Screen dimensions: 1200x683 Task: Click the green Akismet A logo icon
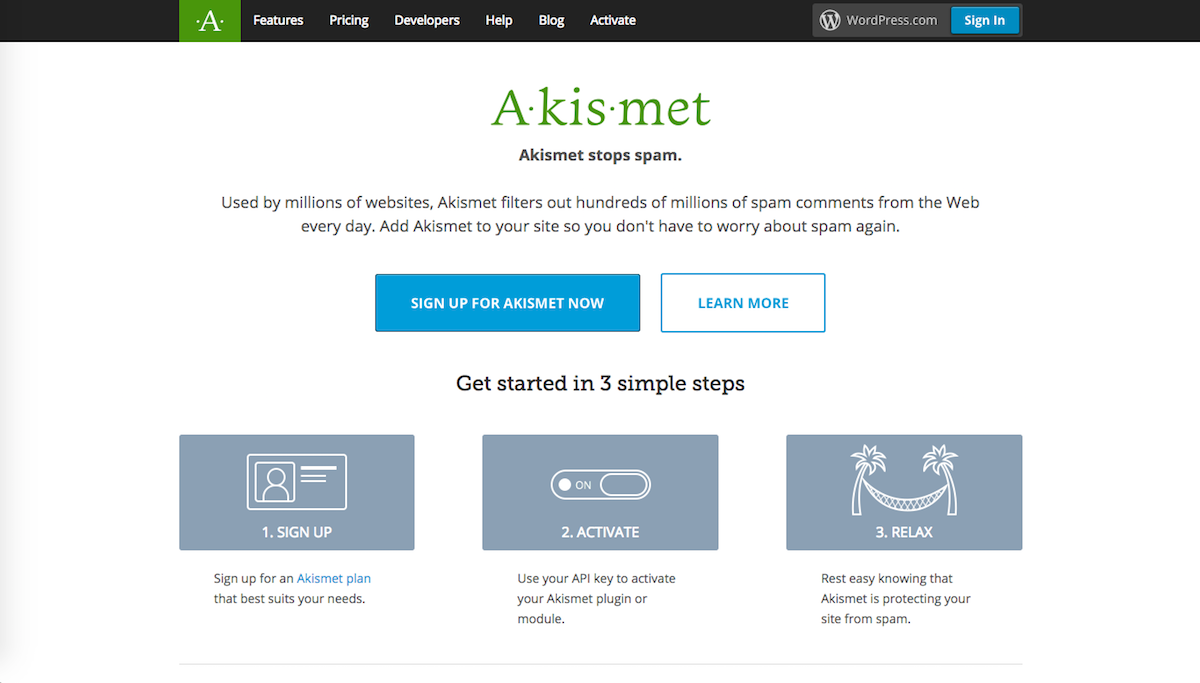coord(210,20)
